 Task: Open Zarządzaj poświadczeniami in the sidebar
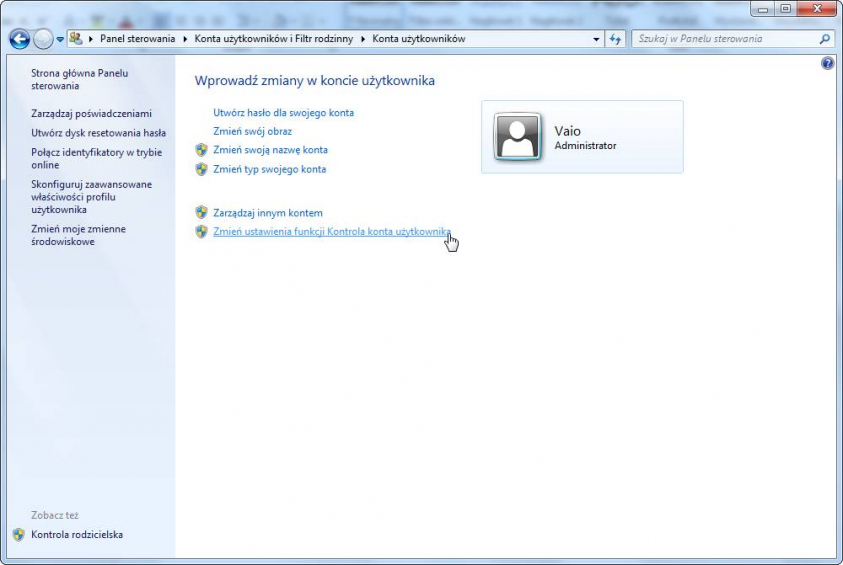tap(91, 114)
